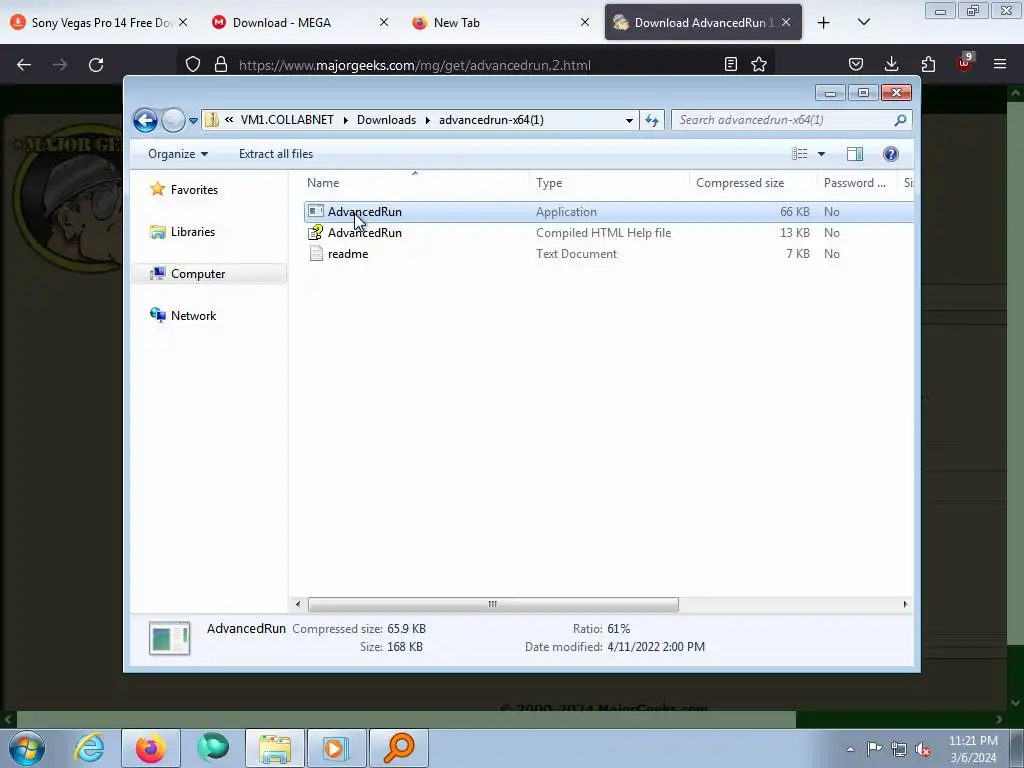Click the Change your view icon
The image size is (1024, 768).
(x=799, y=154)
